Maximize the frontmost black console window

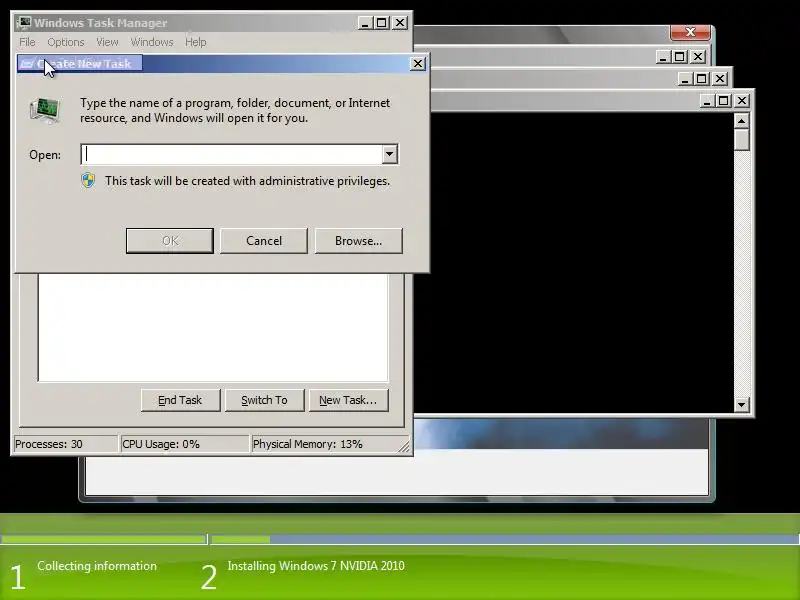coord(723,101)
